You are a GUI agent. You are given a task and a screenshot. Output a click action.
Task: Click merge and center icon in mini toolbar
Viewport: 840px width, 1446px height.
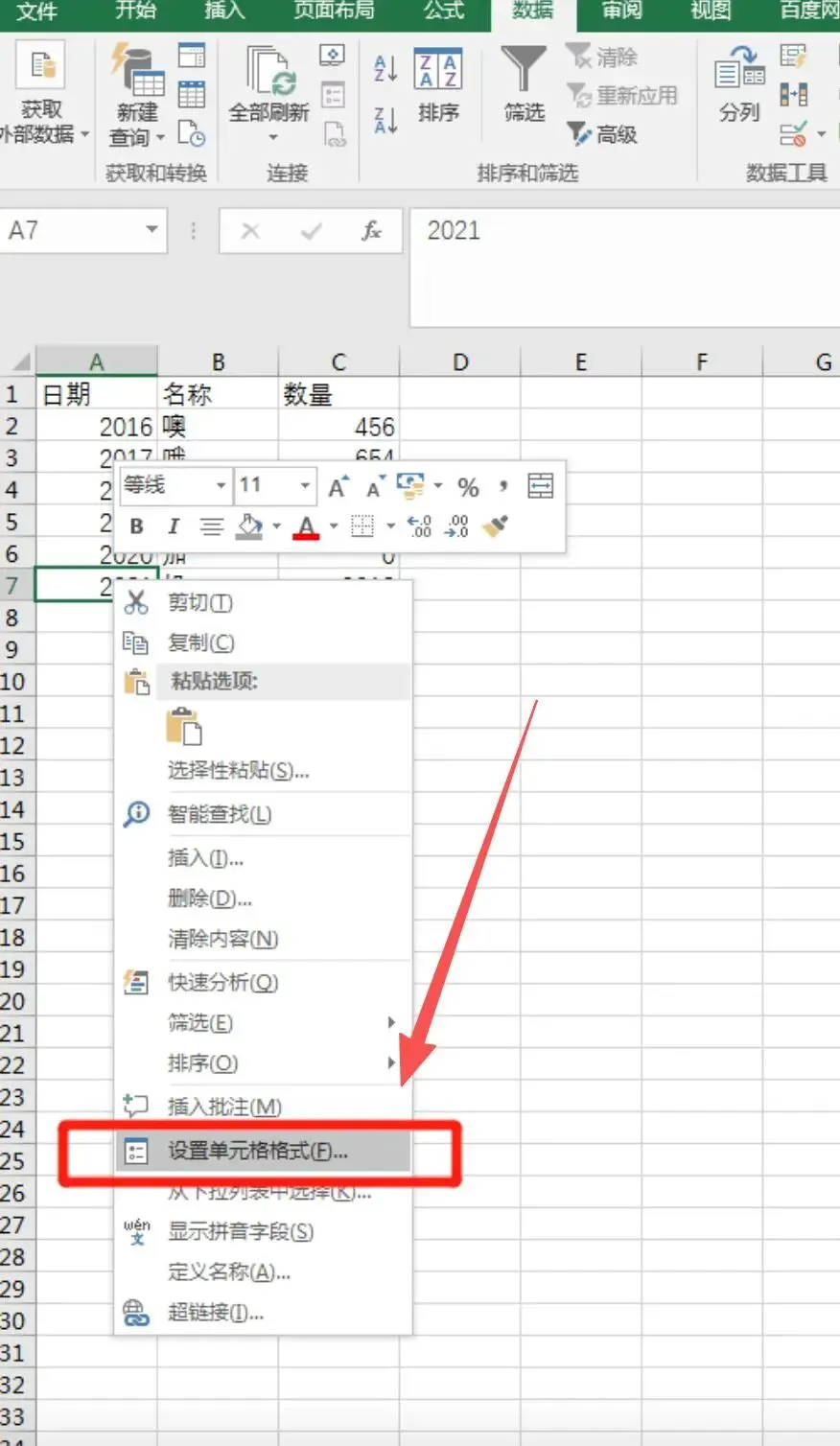click(x=541, y=486)
